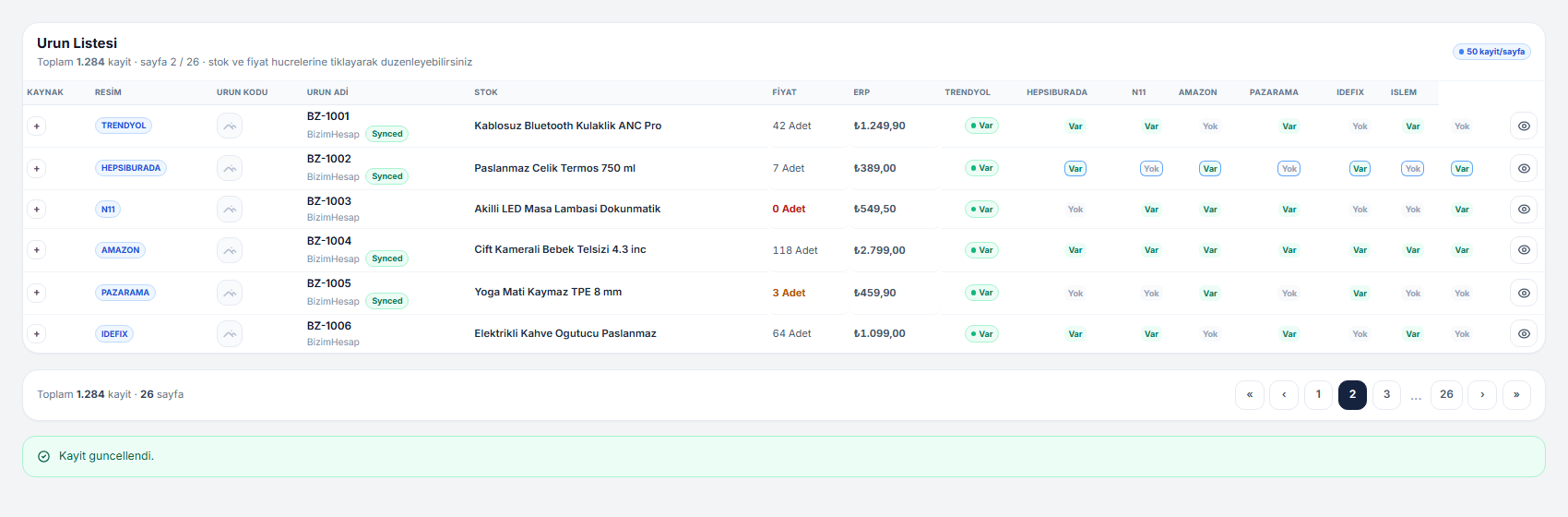Viewport: 1568px width, 517px height.
Task: Click the FİYAT column header
Action: [784, 92]
